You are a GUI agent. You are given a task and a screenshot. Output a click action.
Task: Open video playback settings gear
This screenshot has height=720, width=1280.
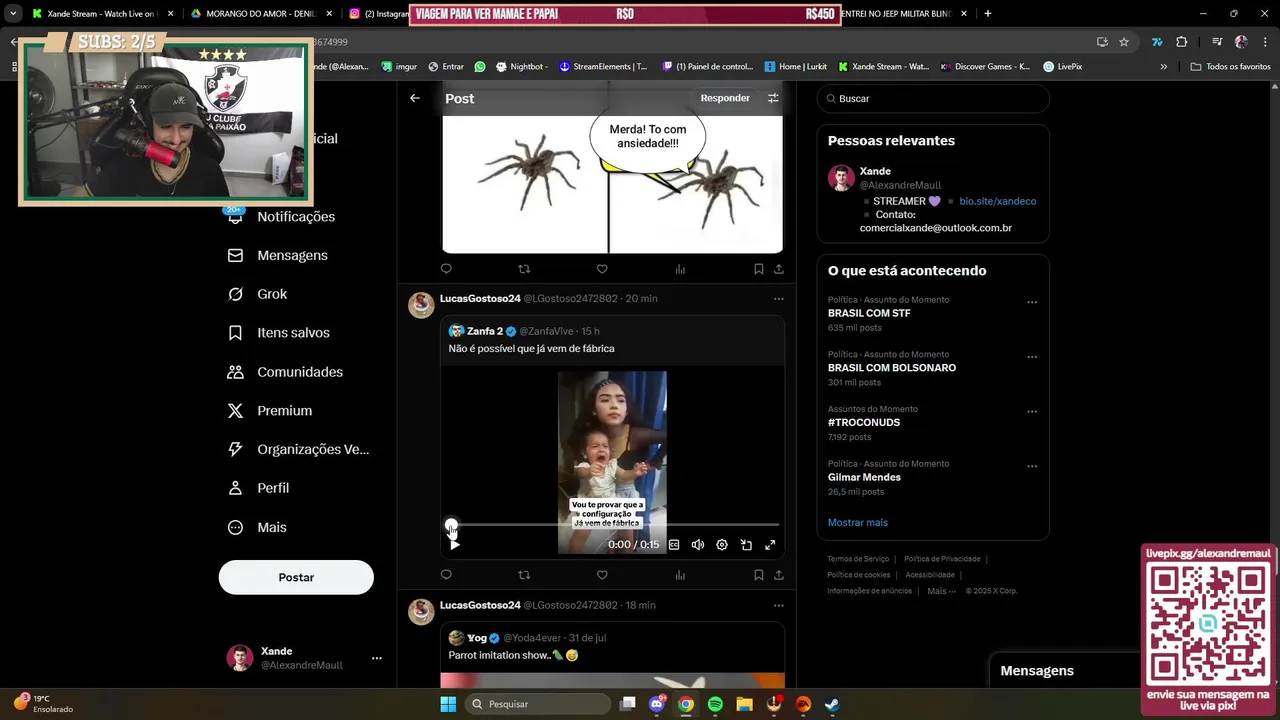[x=722, y=545]
